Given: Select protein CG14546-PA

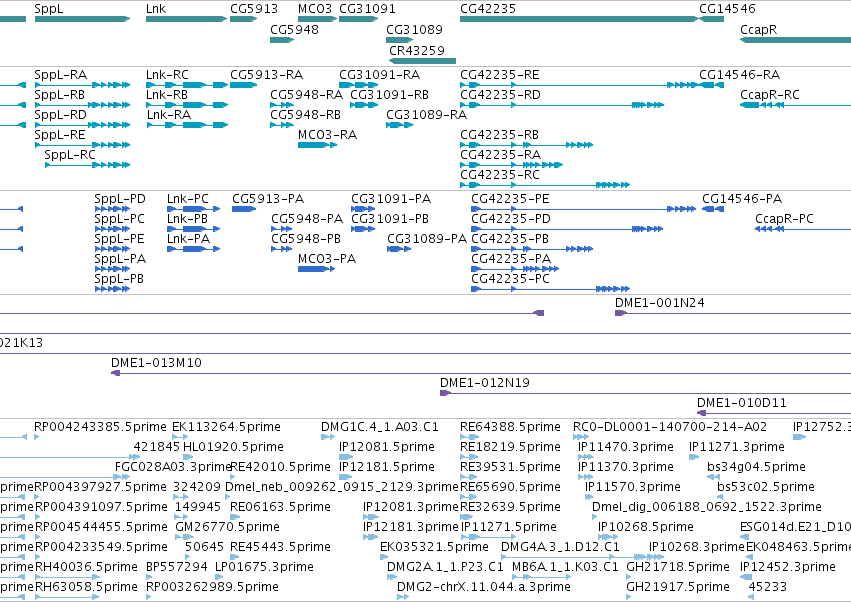Looking at the screenshot, I should (x=713, y=209).
